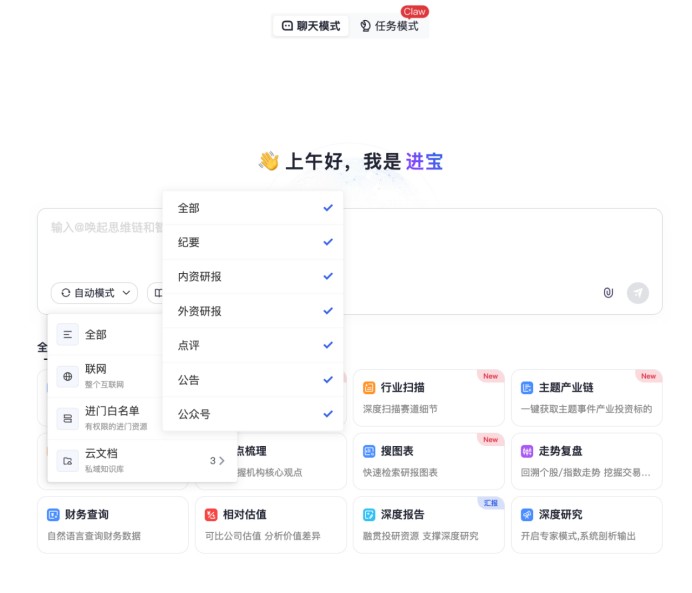Viewport: 692px width, 593px height.
Task: Click the chat bubble icon in 聊天模式
Action: coord(287,26)
